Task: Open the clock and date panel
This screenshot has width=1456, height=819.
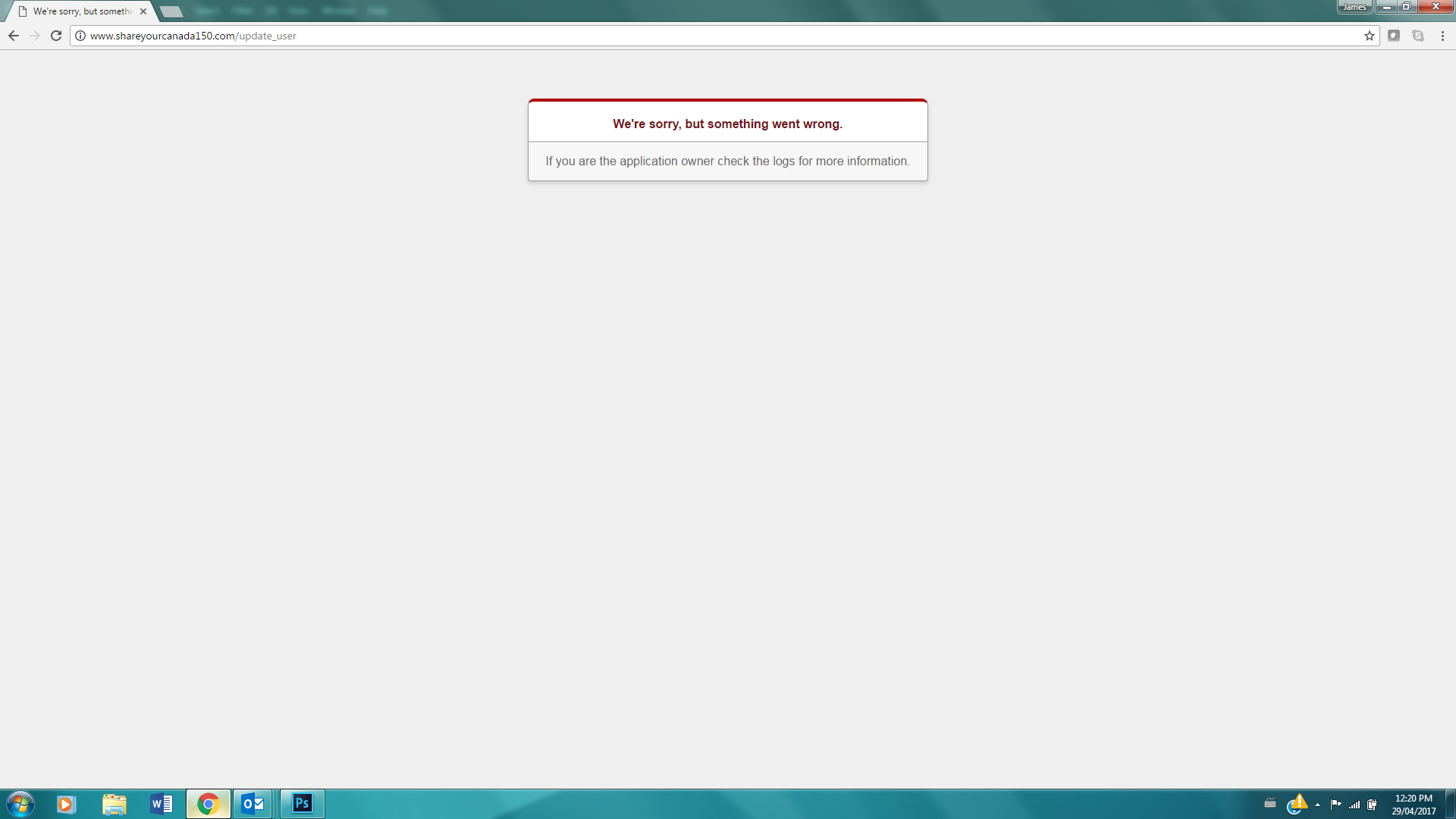Action: tap(1414, 804)
